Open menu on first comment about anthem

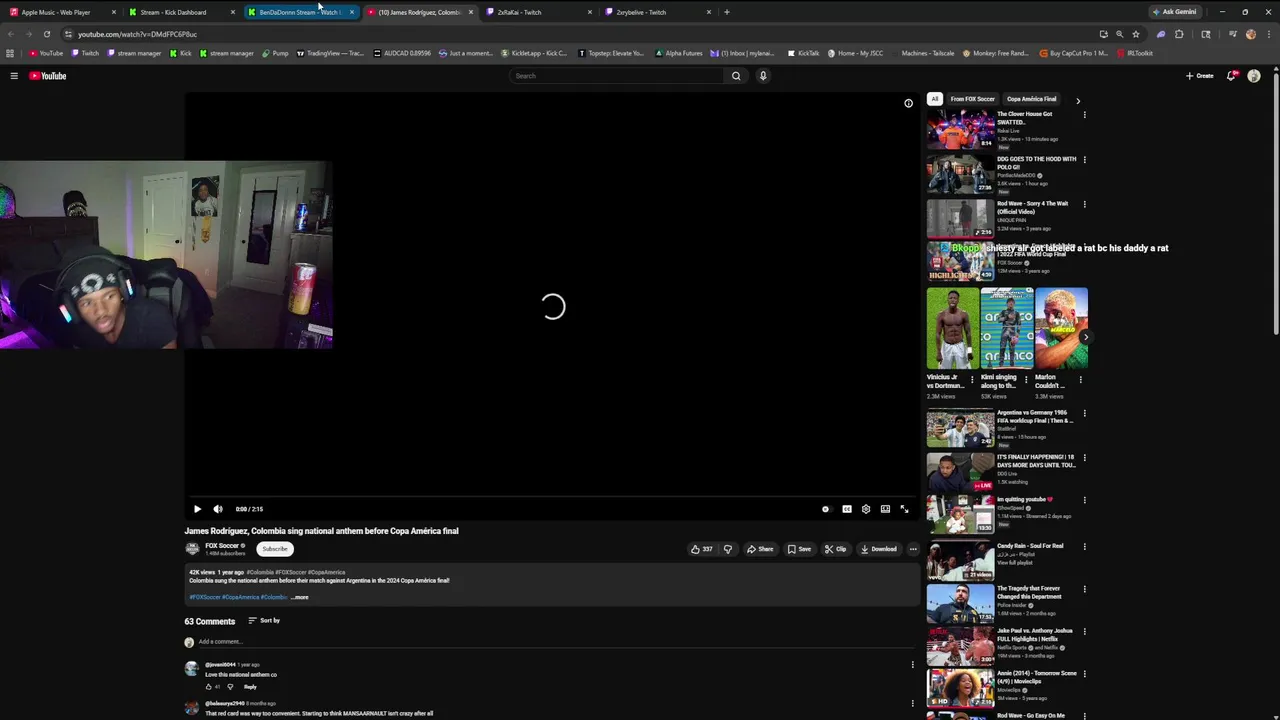click(912, 665)
